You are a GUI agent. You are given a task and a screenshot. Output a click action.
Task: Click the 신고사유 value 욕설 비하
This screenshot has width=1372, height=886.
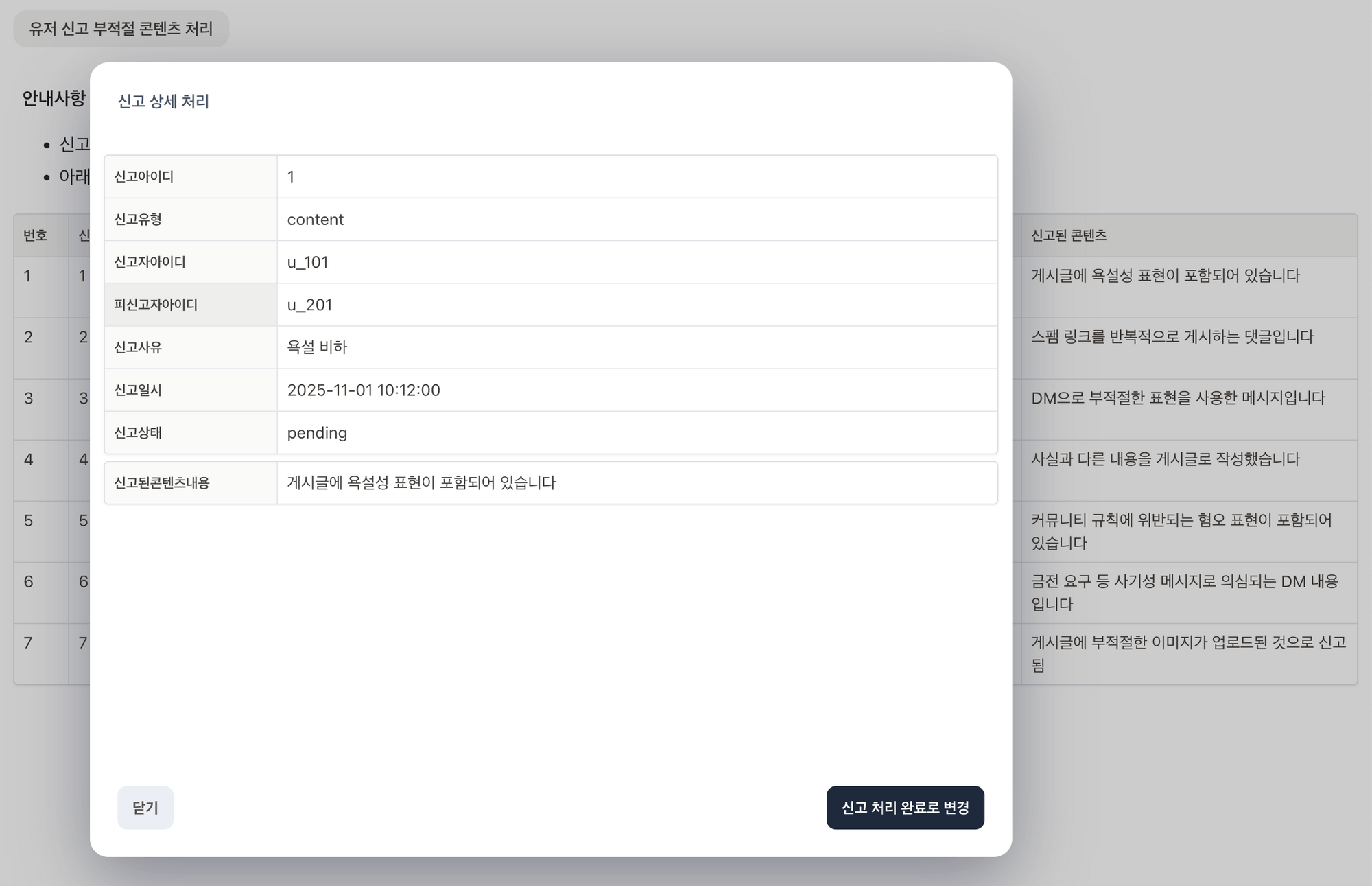tap(317, 347)
